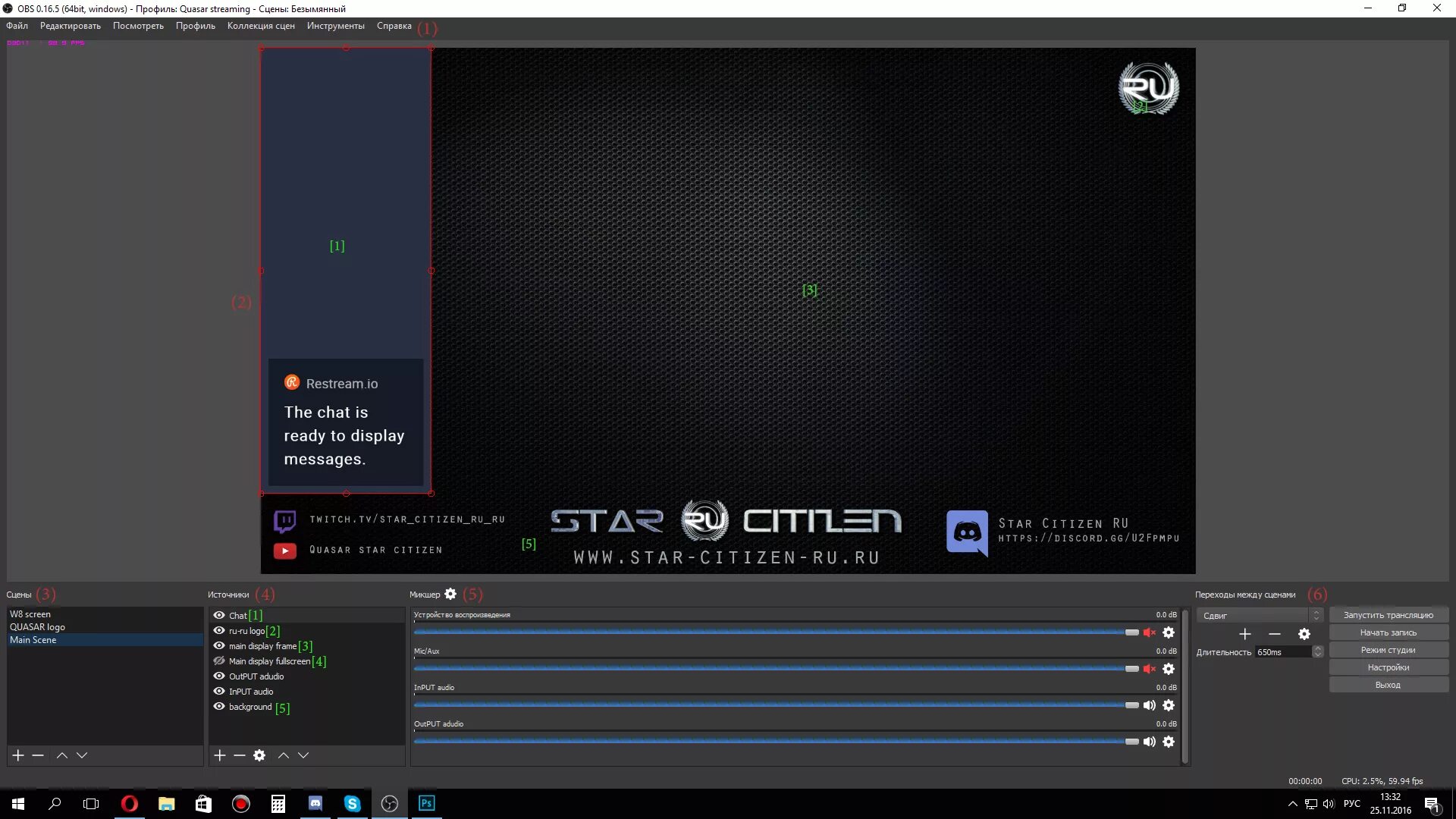Toggle visibility of ru-ru logo[2] source
This screenshot has height=819, width=1456.
pyautogui.click(x=219, y=630)
